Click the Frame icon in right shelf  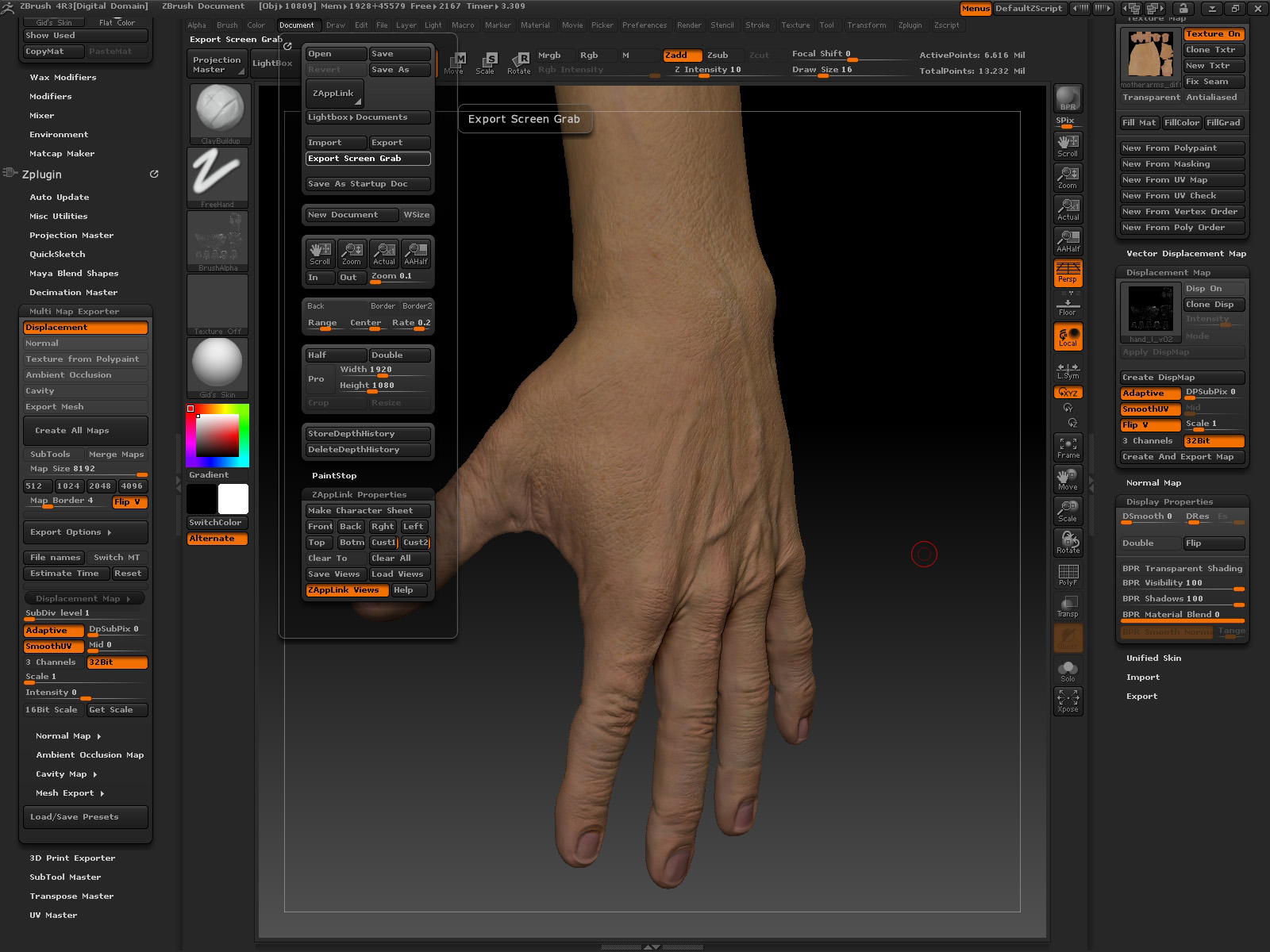coord(1068,447)
